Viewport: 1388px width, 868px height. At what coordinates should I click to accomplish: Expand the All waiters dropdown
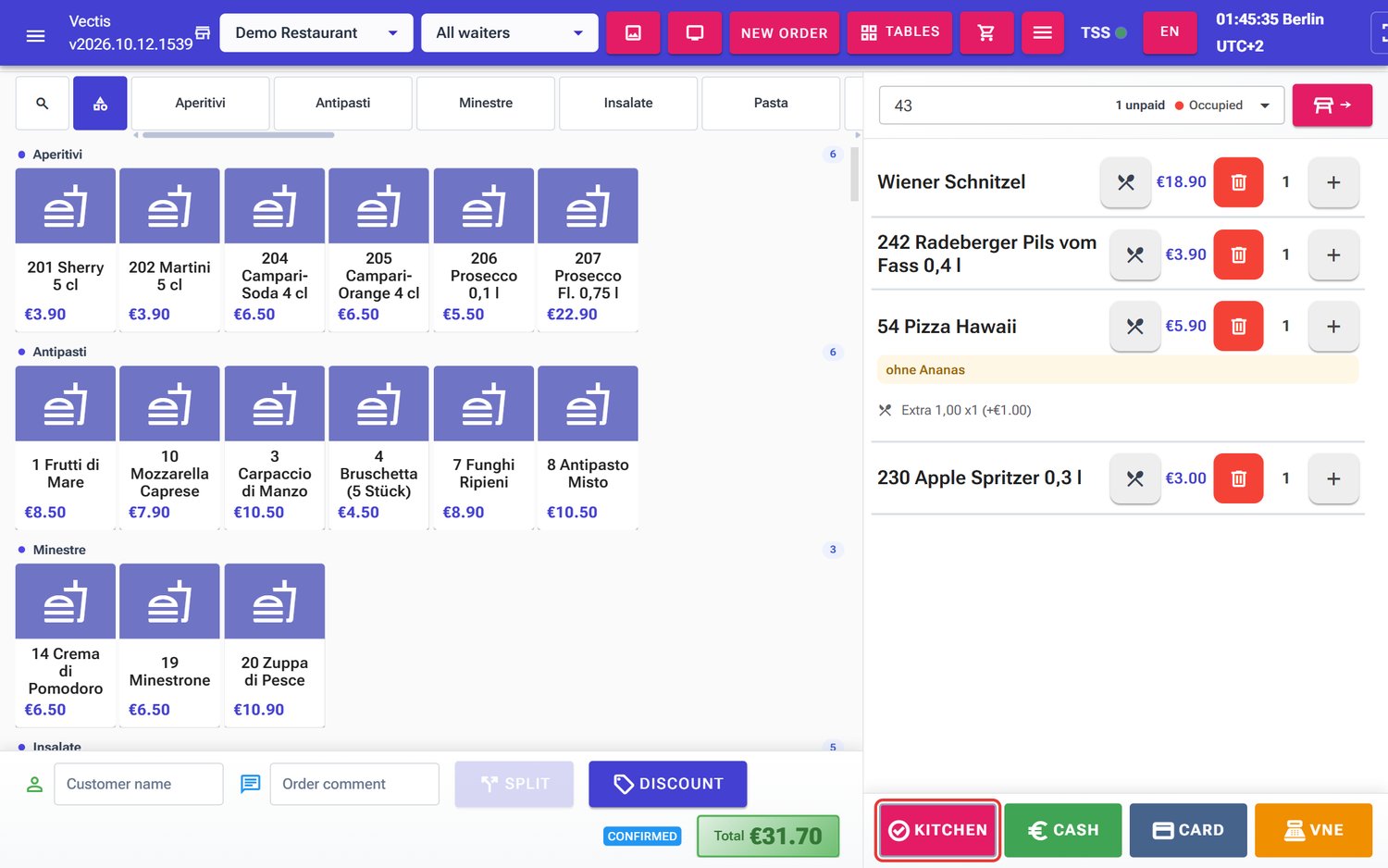point(509,33)
